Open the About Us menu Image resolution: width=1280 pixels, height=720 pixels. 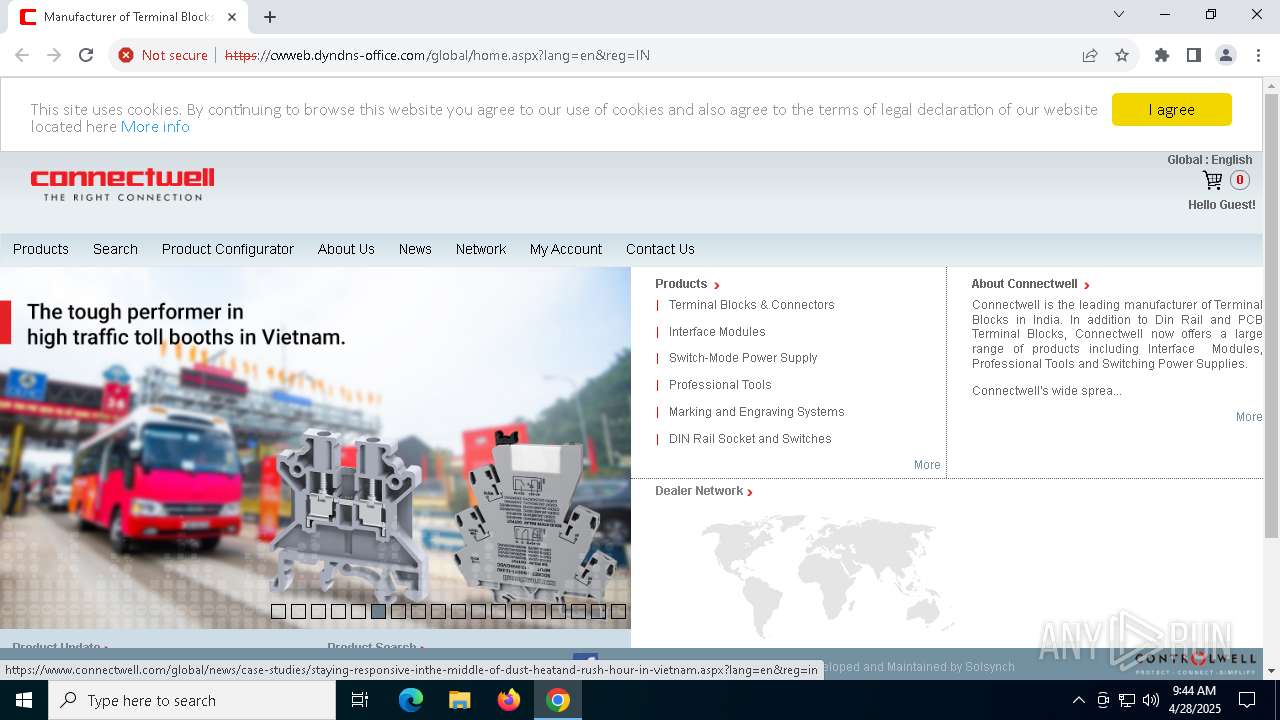pyautogui.click(x=346, y=249)
